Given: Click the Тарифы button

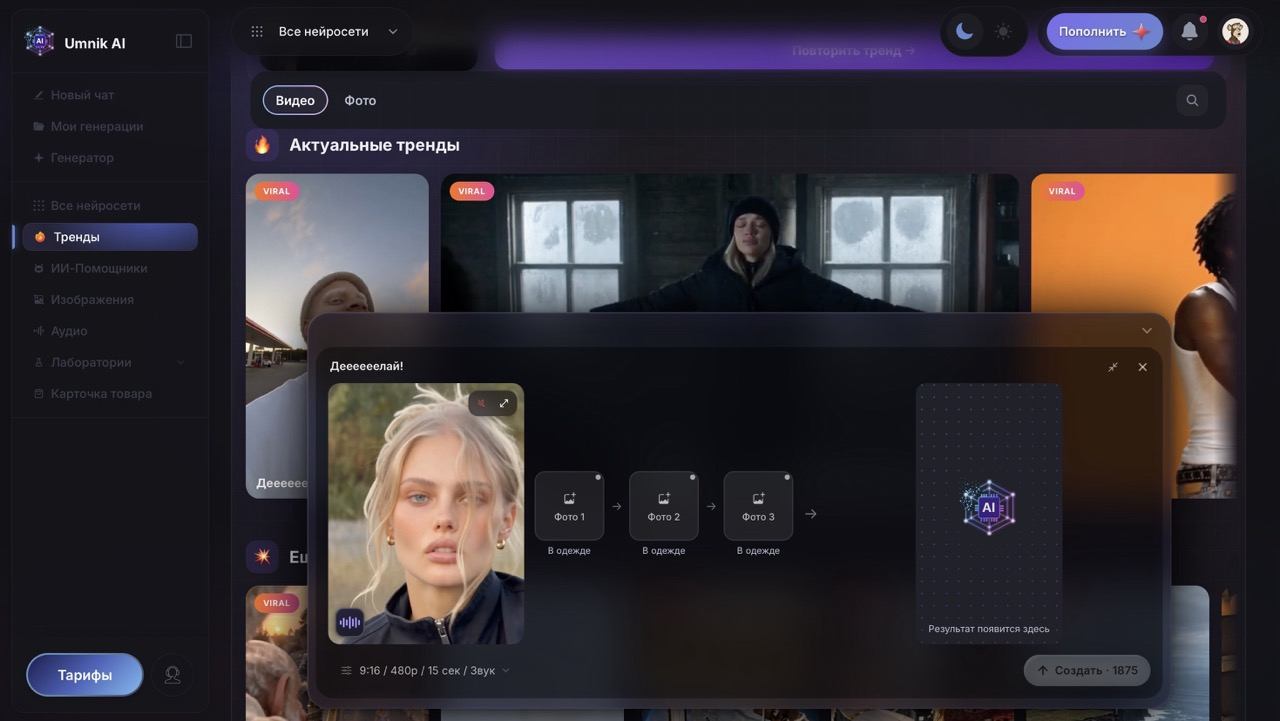Looking at the screenshot, I should click(x=85, y=675).
